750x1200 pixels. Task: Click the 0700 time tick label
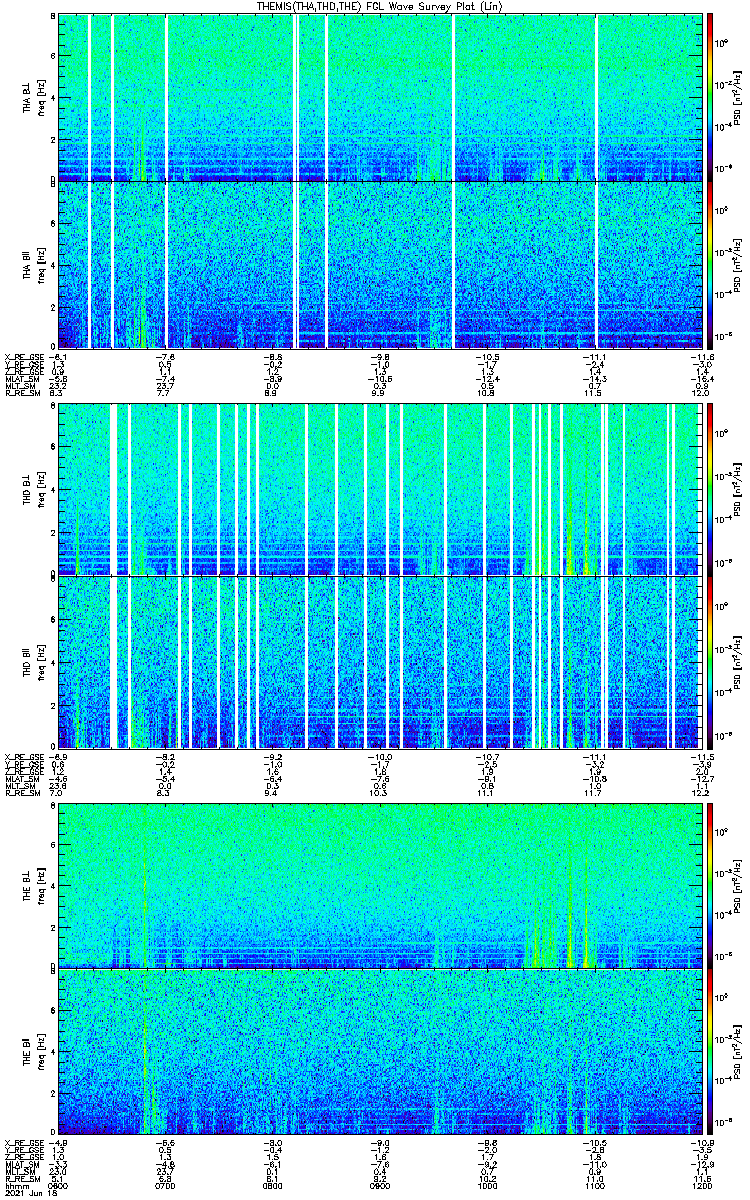click(x=166, y=1187)
